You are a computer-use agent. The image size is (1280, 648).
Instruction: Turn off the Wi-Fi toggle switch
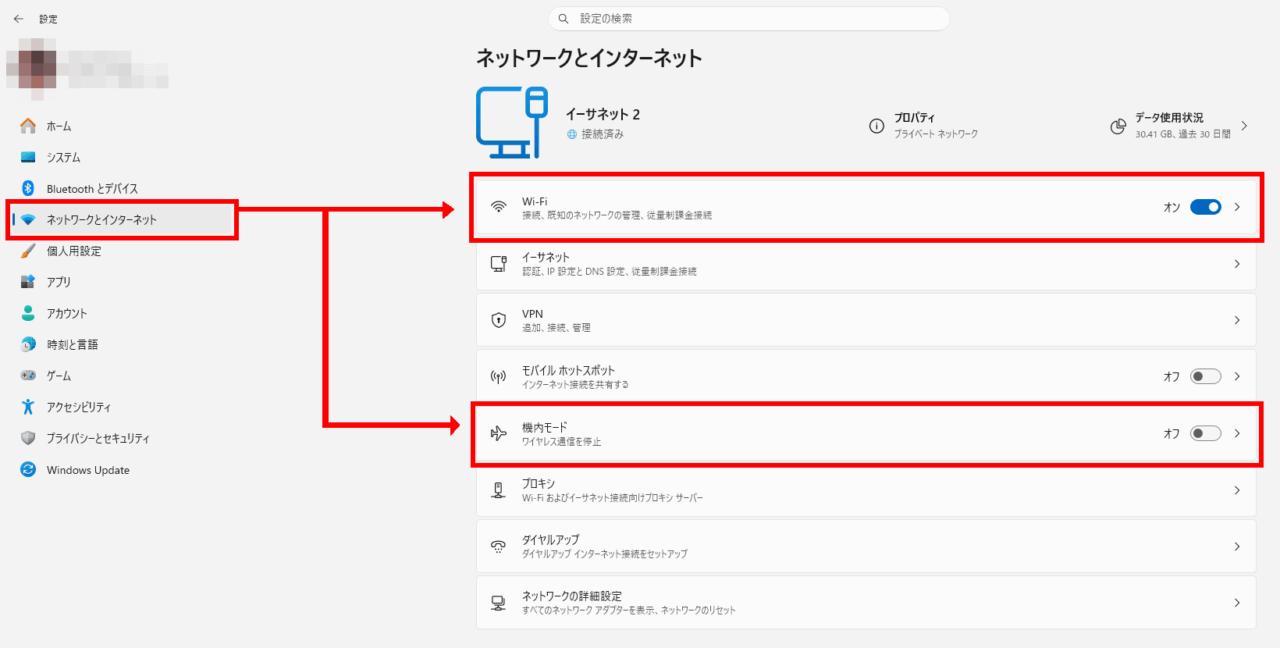tap(1205, 207)
